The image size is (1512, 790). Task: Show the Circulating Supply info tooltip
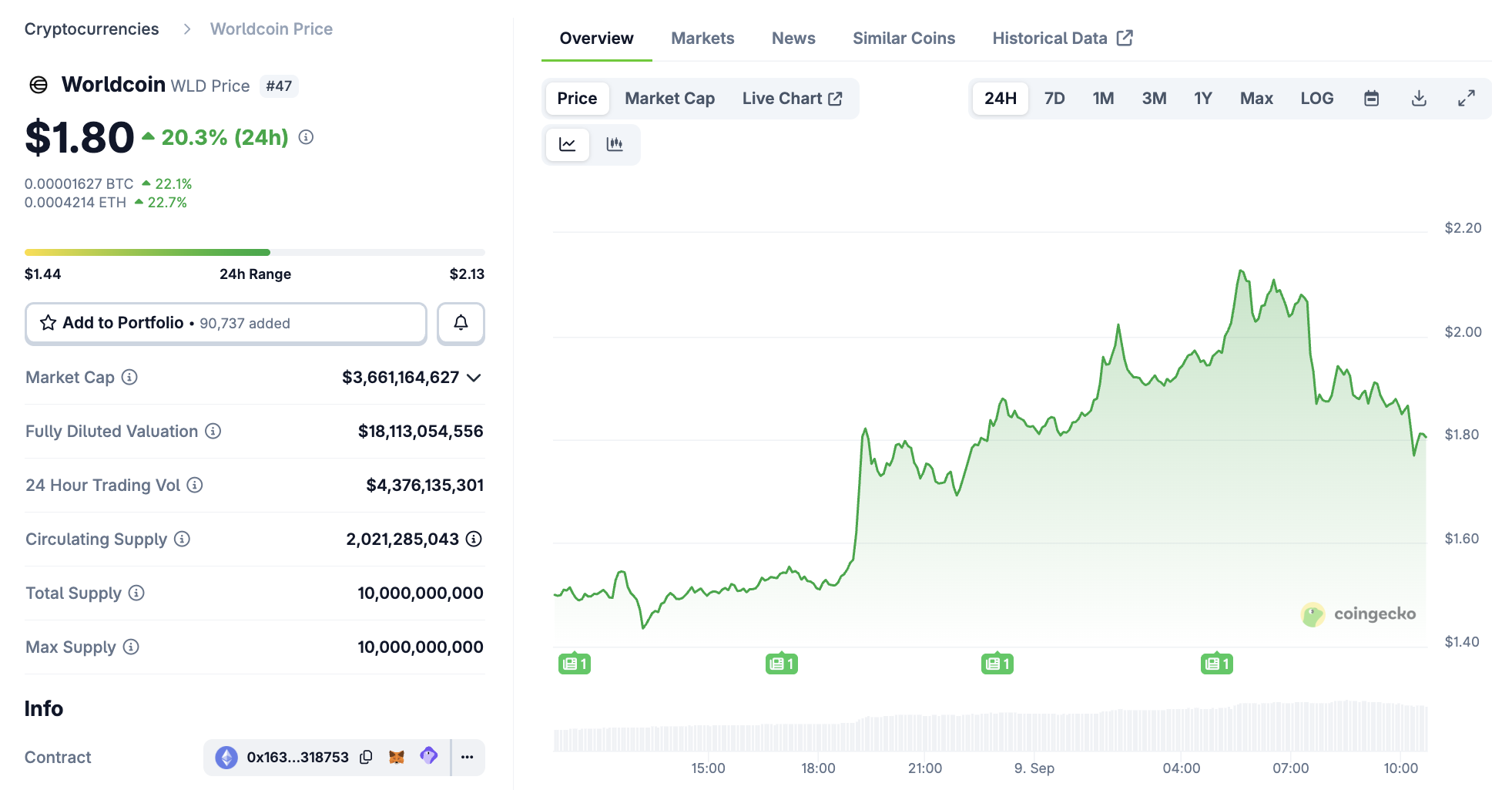tap(181, 539)
